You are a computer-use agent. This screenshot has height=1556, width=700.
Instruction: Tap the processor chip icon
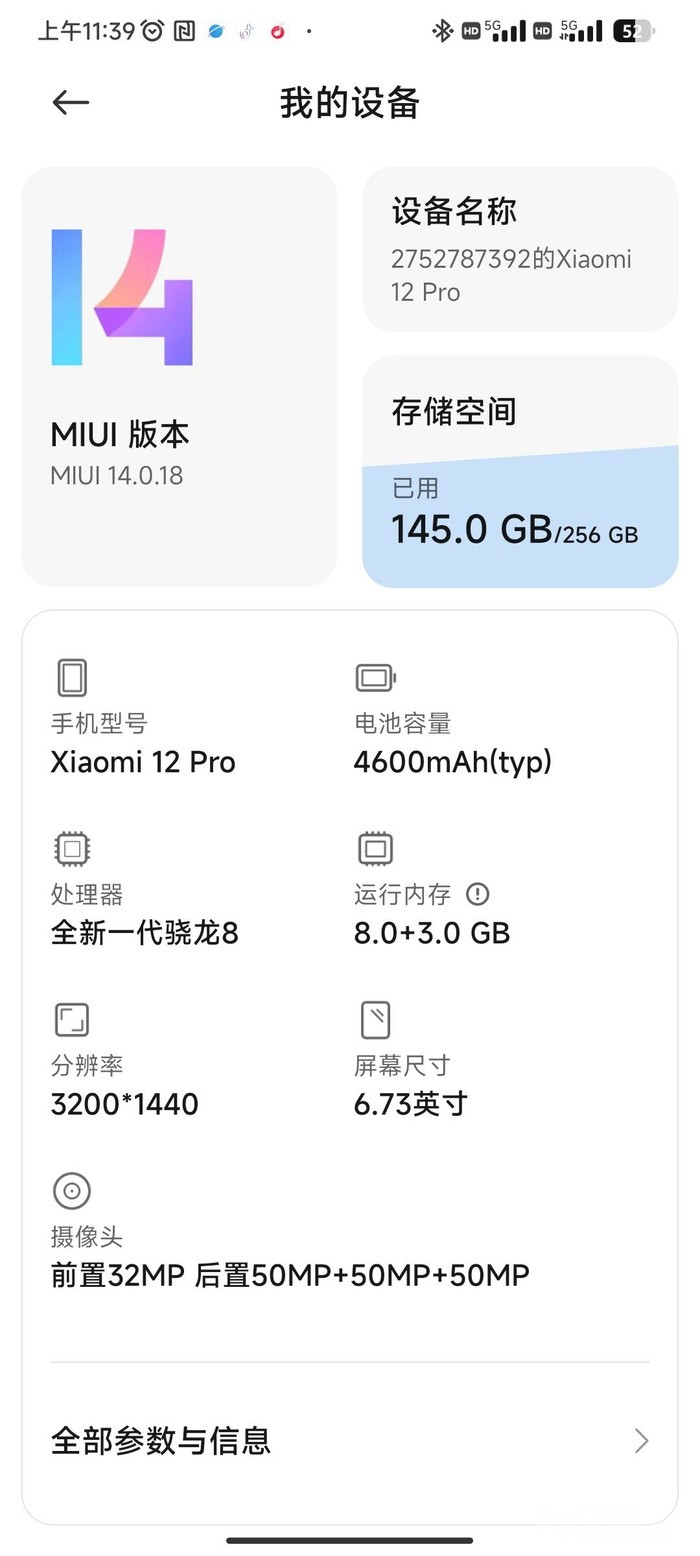click(72, 849)
